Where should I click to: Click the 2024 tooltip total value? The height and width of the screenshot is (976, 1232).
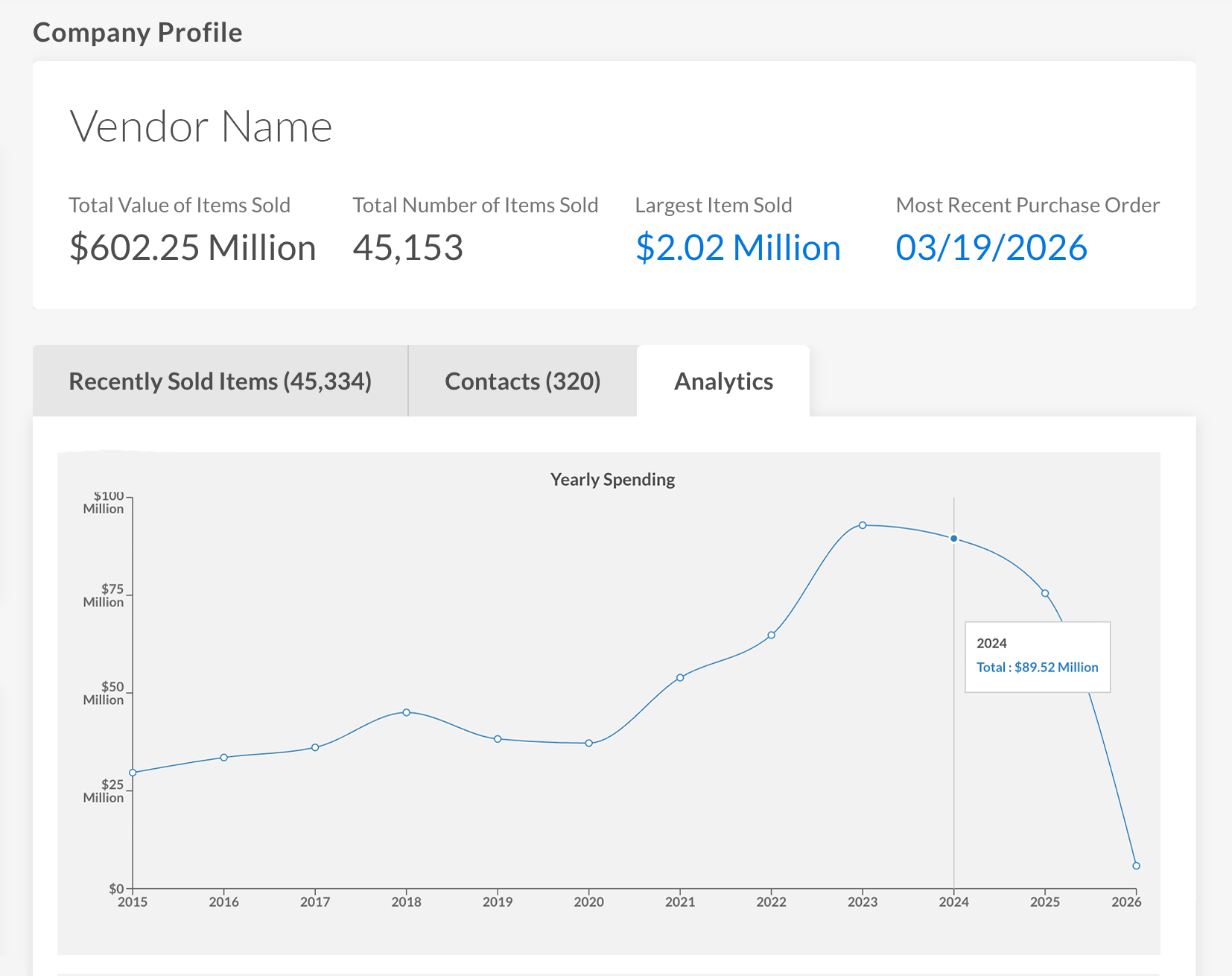tap(1037, 668)
